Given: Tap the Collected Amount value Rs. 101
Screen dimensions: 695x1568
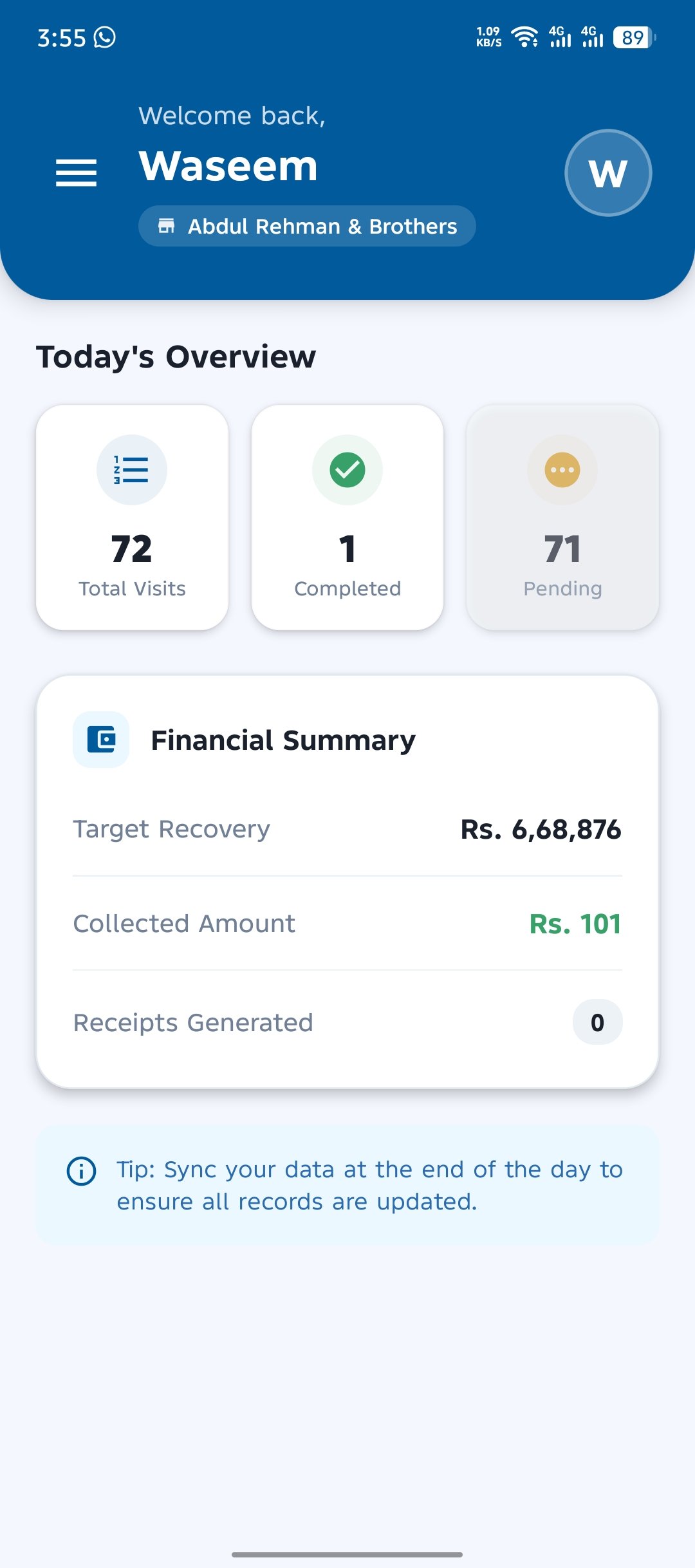Looking at the screenshot, I should pyautogui.click(x=575, y=924).
